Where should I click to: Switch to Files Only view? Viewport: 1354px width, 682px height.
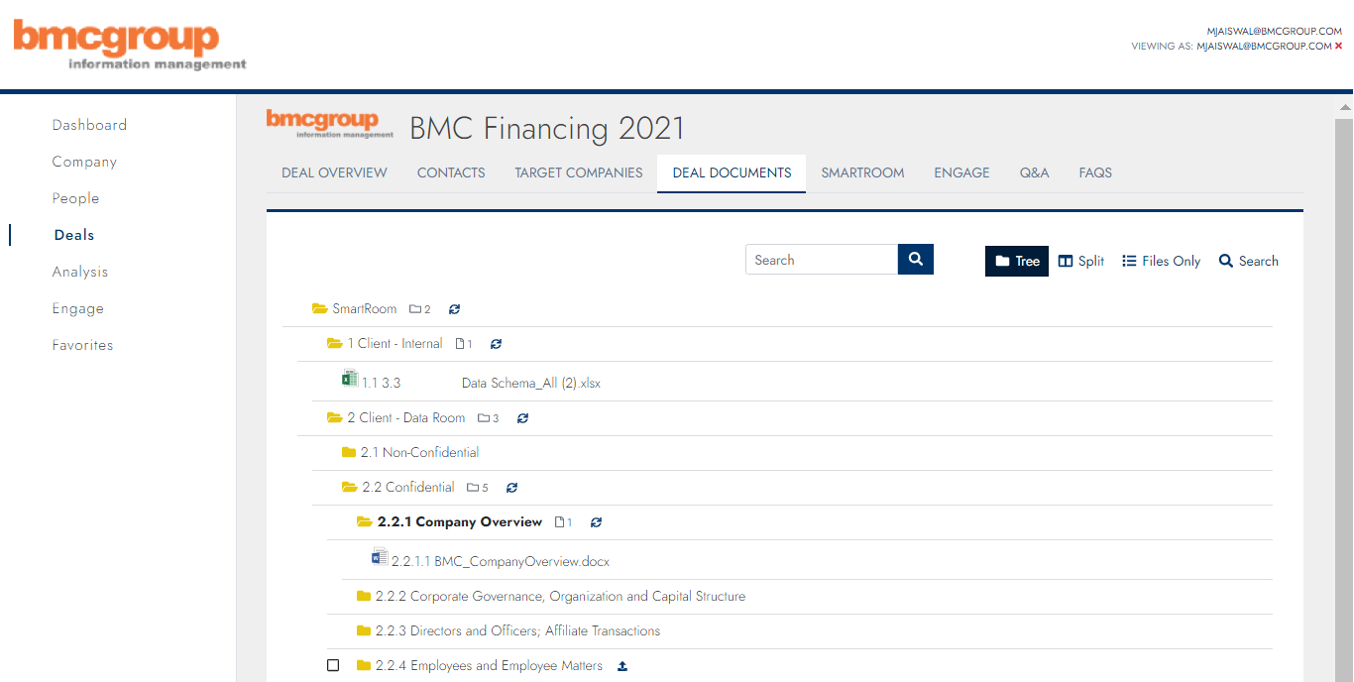point(1161,261)
